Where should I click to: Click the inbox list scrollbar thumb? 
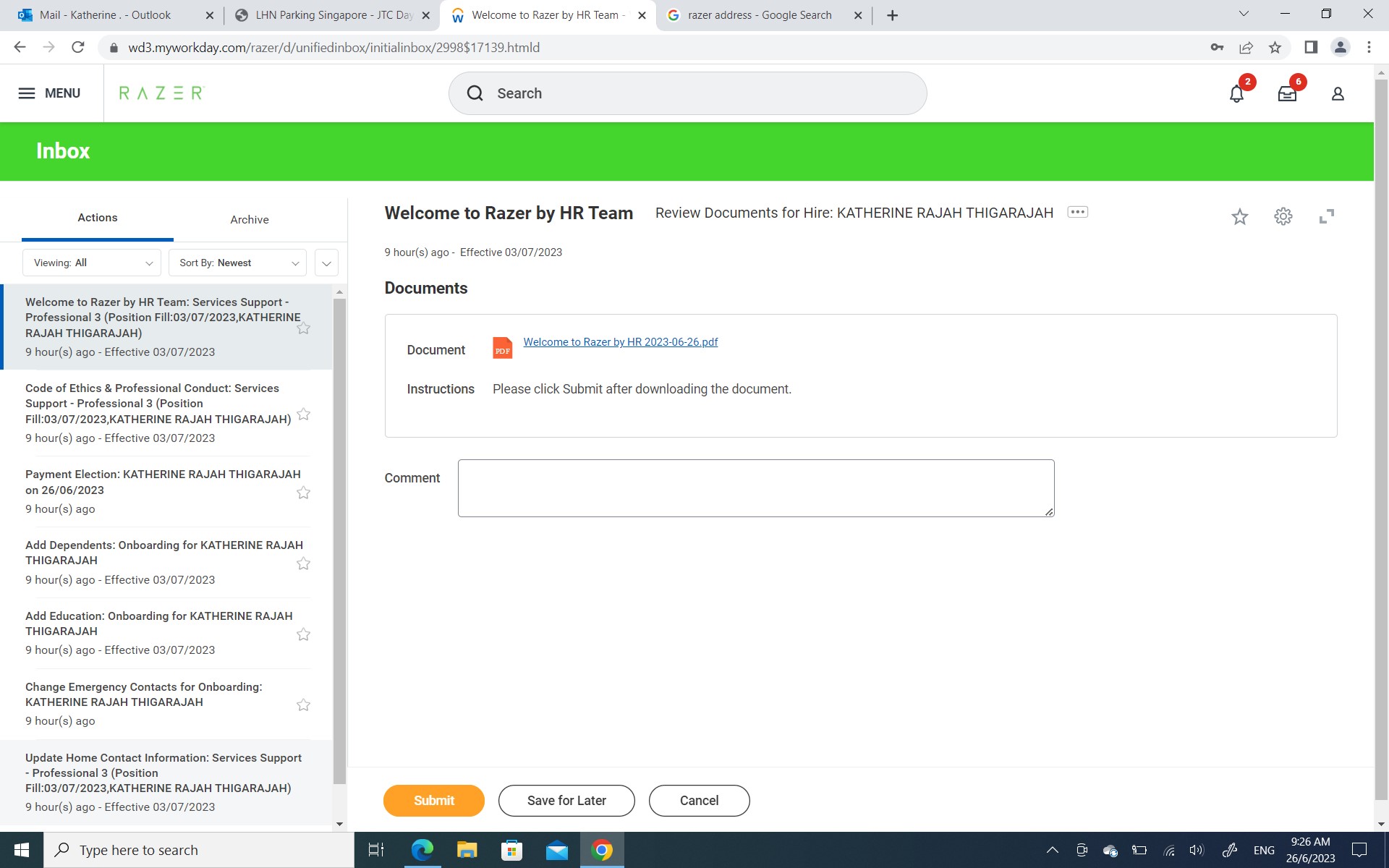(339, 541)
